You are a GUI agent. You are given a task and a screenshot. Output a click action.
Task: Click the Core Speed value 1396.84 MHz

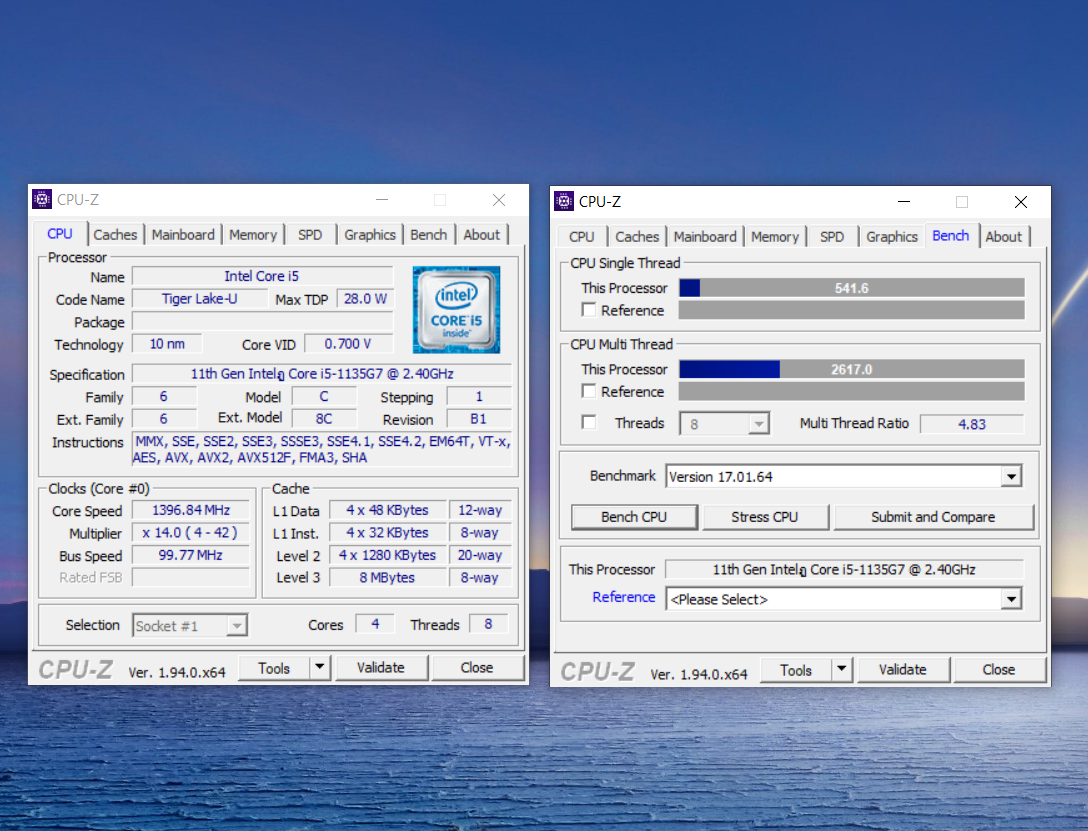[191, 511]
